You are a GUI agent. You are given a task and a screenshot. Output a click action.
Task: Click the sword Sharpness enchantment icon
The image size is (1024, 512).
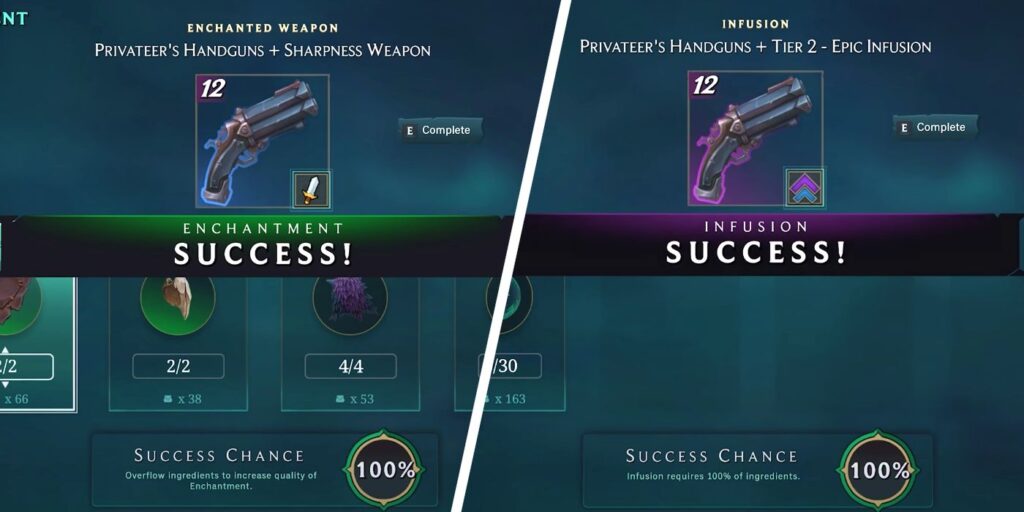click(312, 190)
